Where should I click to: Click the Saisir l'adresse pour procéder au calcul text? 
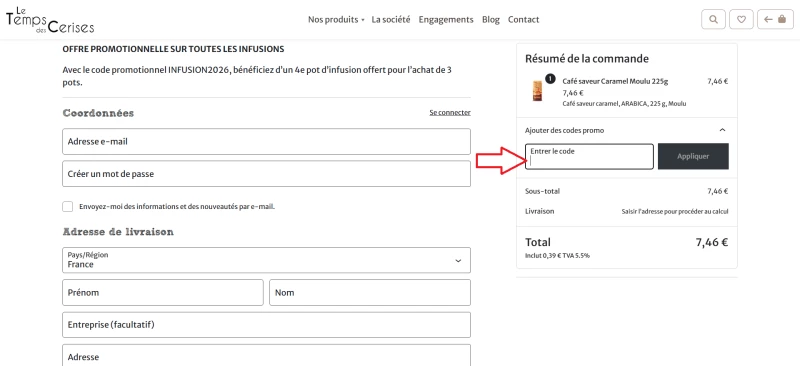[674, 211]
